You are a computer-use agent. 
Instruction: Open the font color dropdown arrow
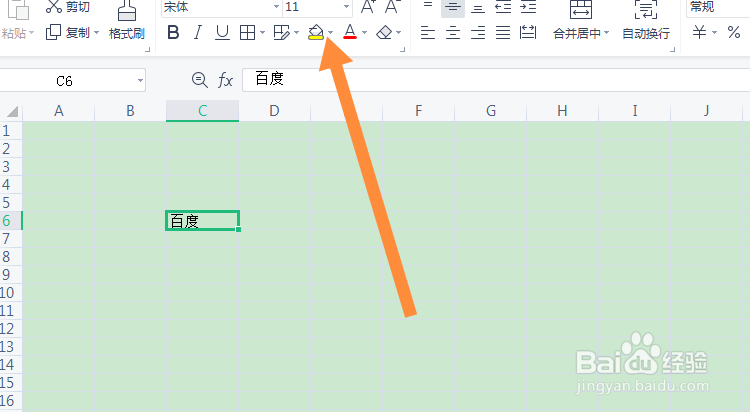click(364, 33)
